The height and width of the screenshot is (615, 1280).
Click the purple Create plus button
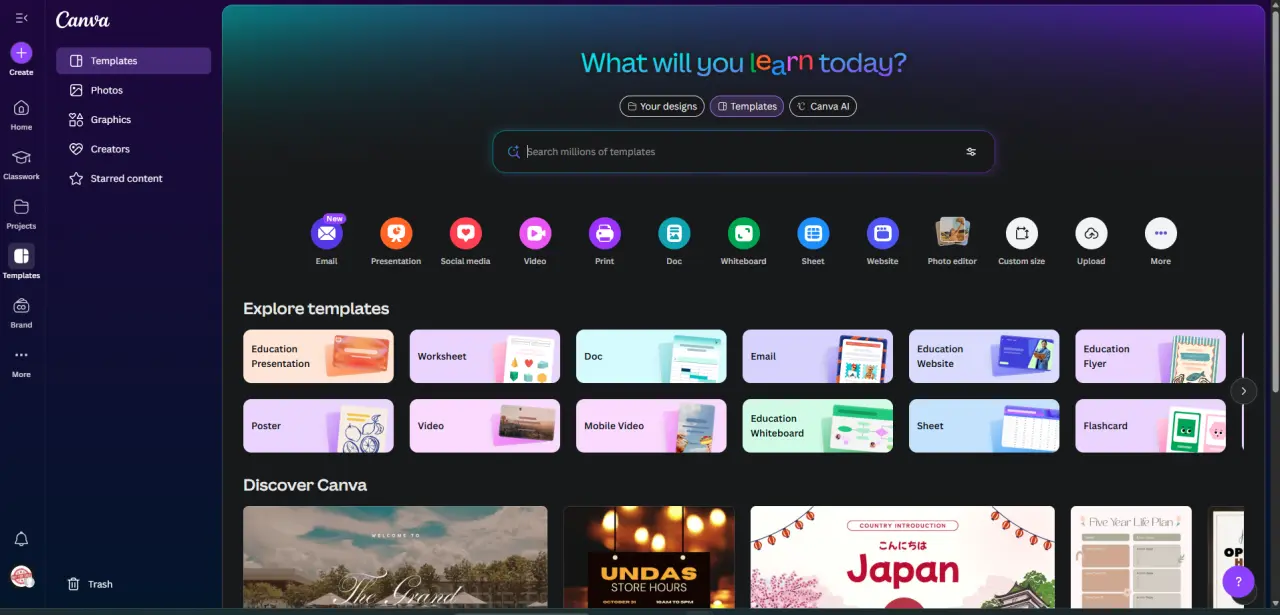[x=21, y=53]
